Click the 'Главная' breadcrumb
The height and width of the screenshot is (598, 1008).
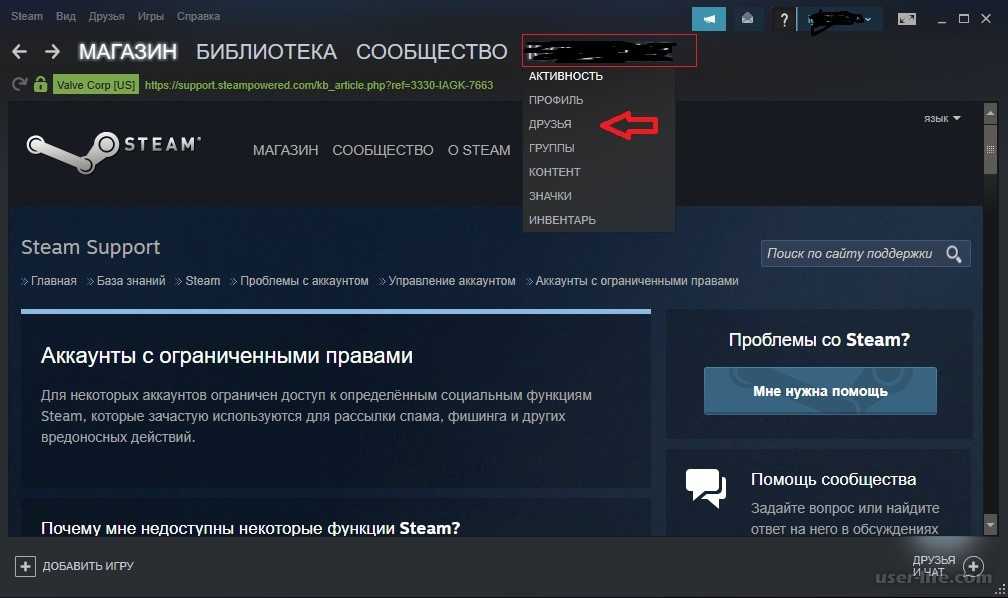point(53,281)
